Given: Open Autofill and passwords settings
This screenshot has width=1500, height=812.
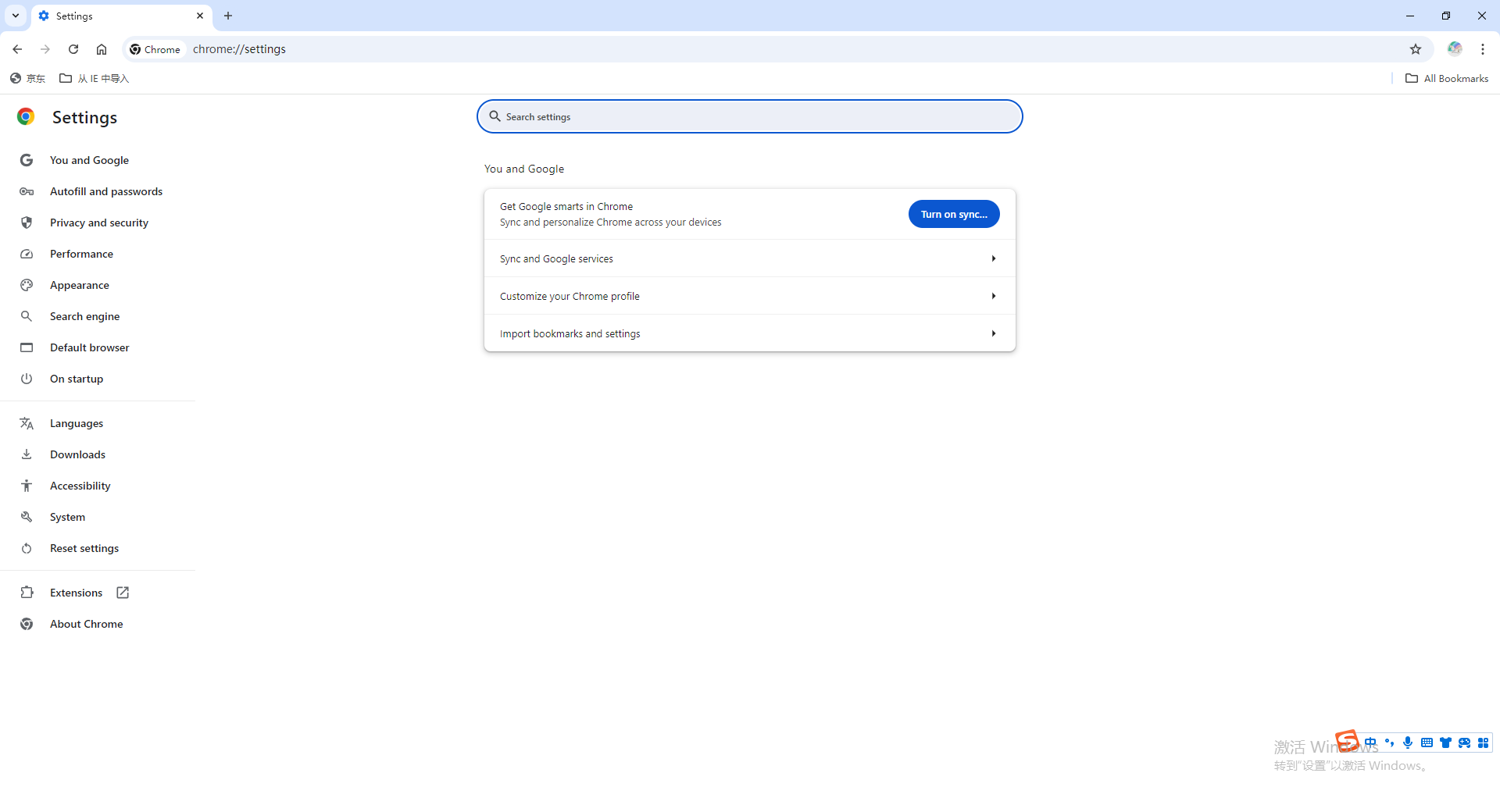Looking at the screenshot, I should (106, 191).
